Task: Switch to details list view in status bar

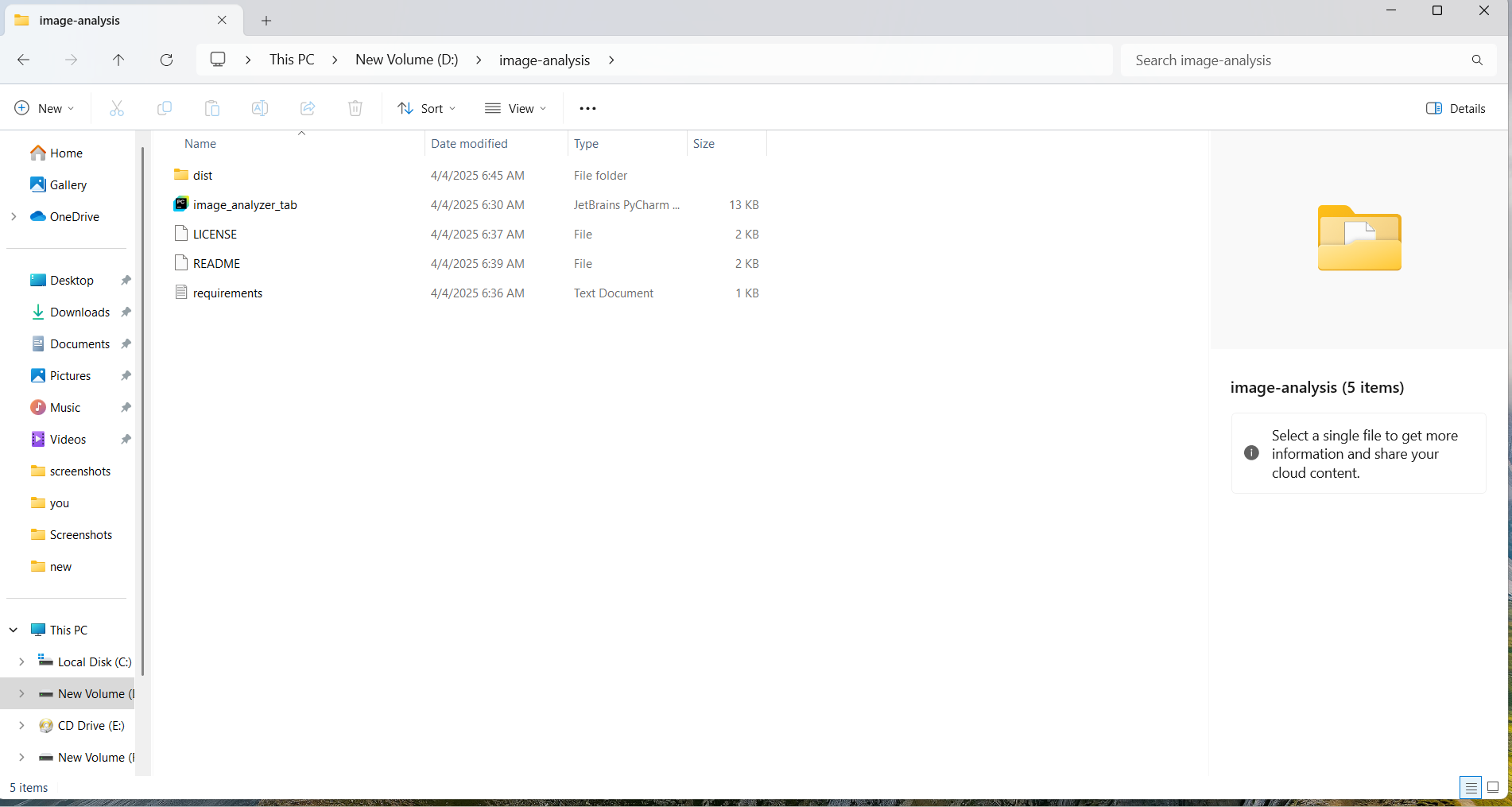Action: tap(1471, 787)
